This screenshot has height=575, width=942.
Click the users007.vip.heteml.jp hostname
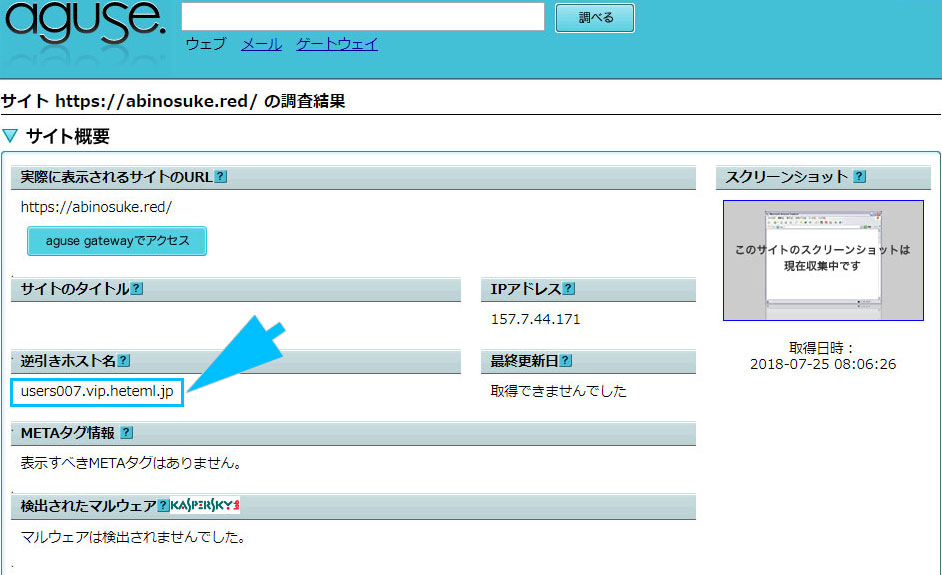coord(97,392)
